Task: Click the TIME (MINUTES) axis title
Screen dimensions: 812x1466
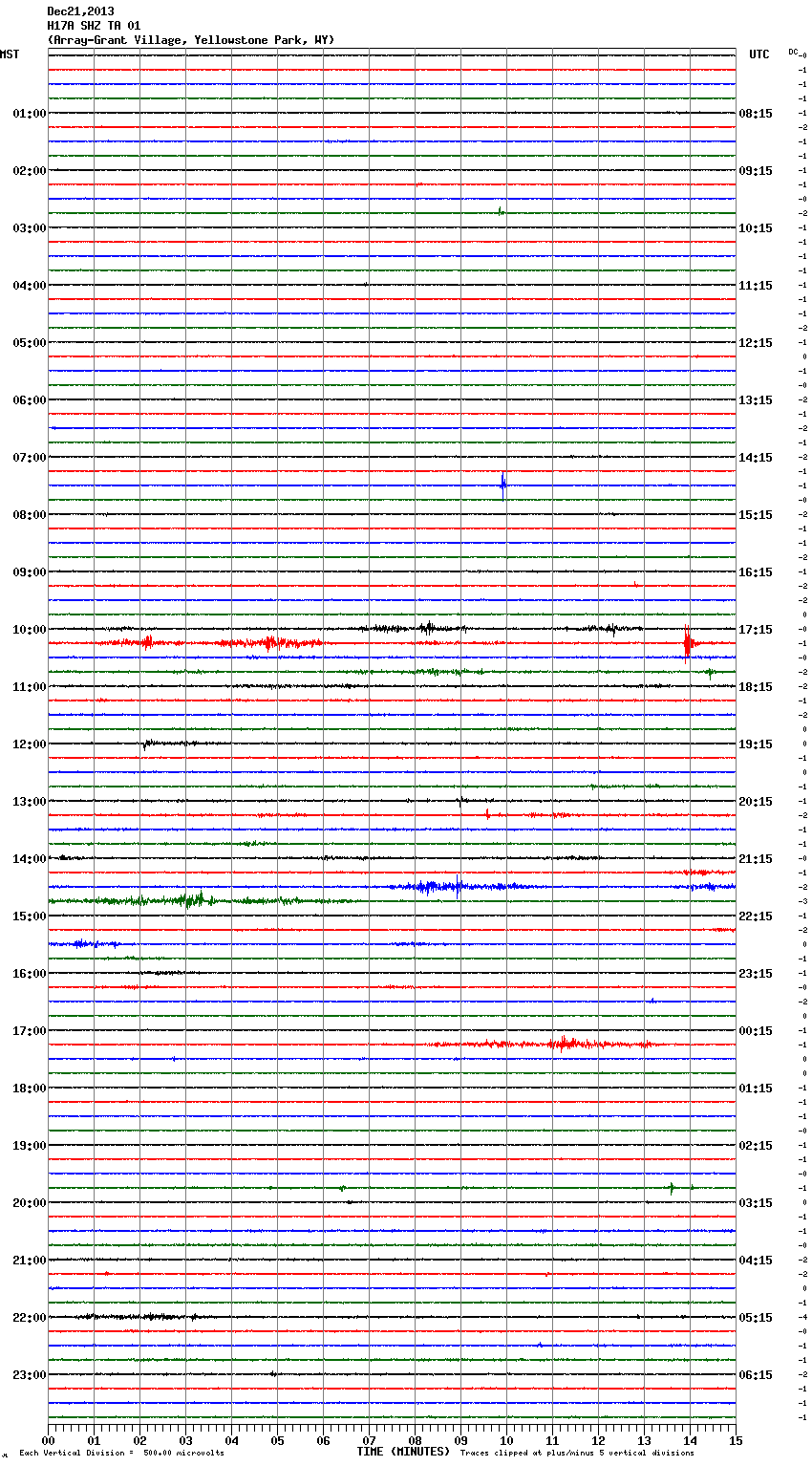Action: click(x=403, y=1452)
